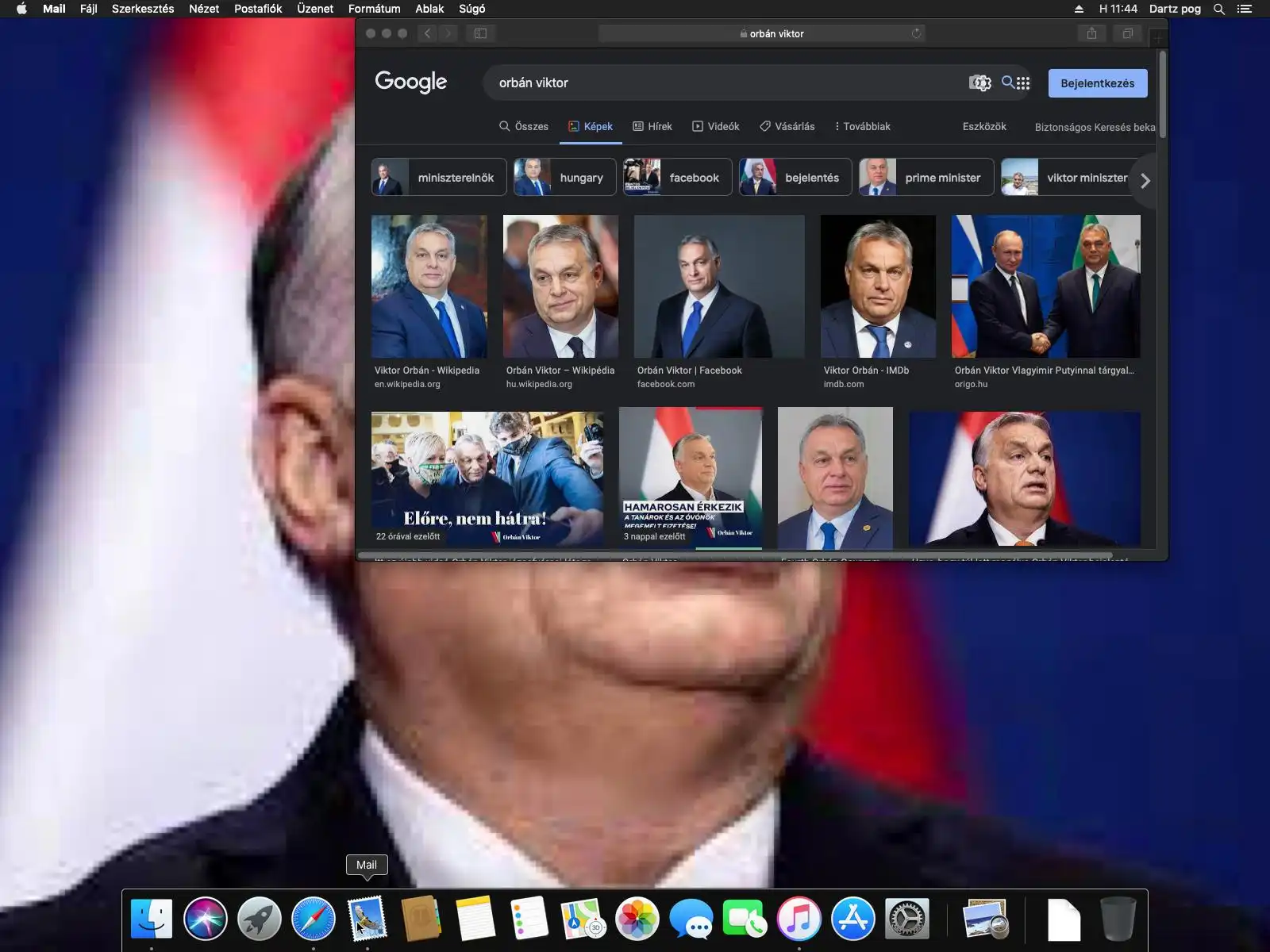1270x952 pixels.
Task: Click the Mail stamp icon in the Dock
Action: point(367,919)
